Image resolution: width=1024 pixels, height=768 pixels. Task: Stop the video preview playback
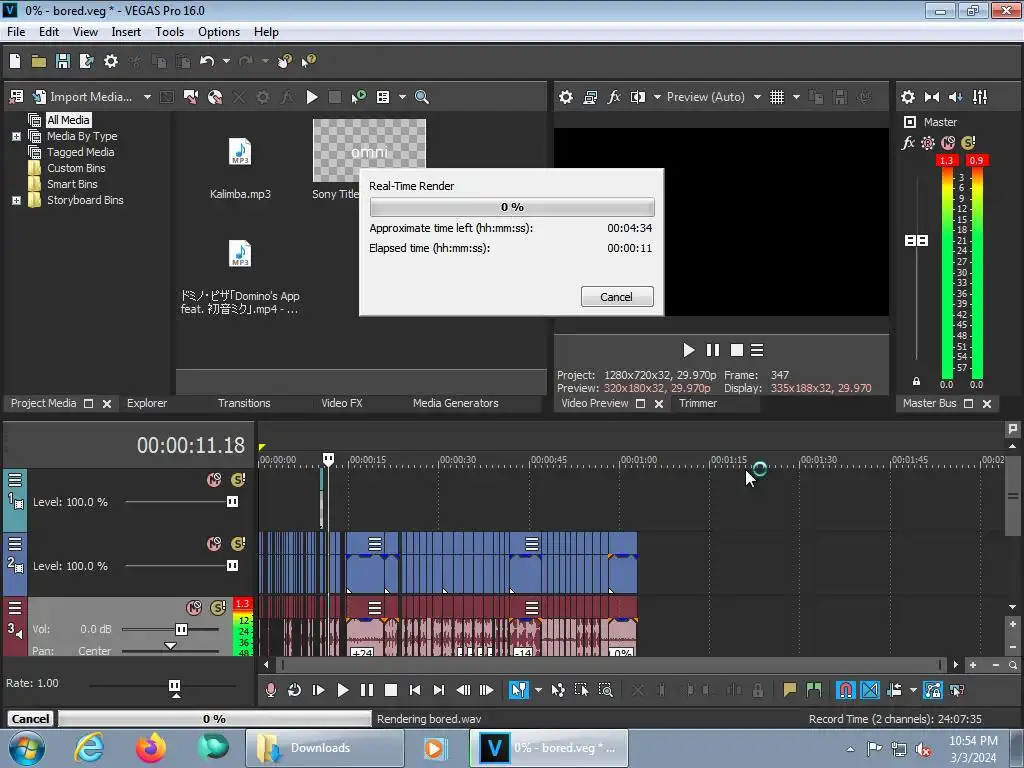tap(737, 351)
